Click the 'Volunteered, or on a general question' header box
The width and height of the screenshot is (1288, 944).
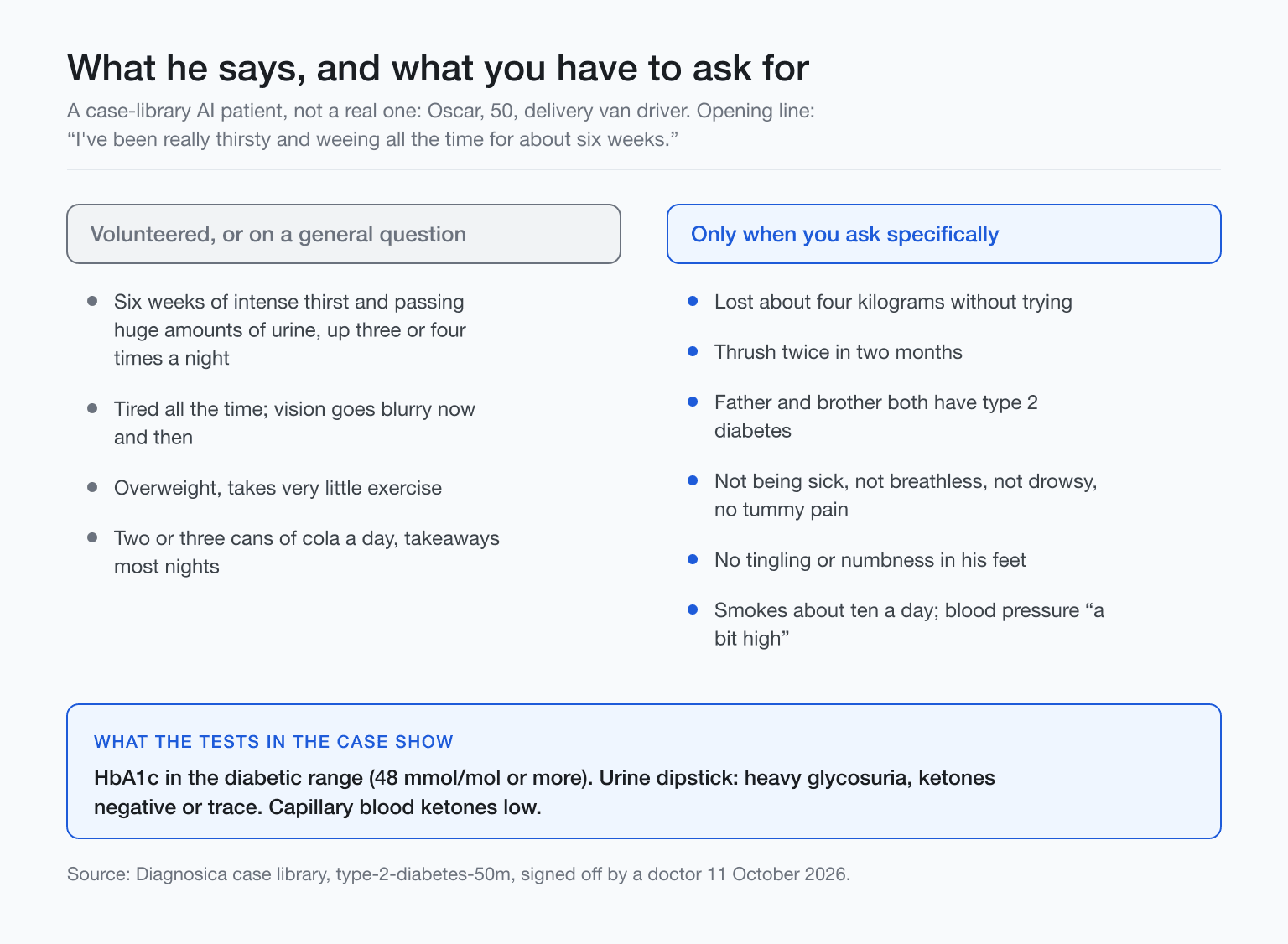[344, 234]
